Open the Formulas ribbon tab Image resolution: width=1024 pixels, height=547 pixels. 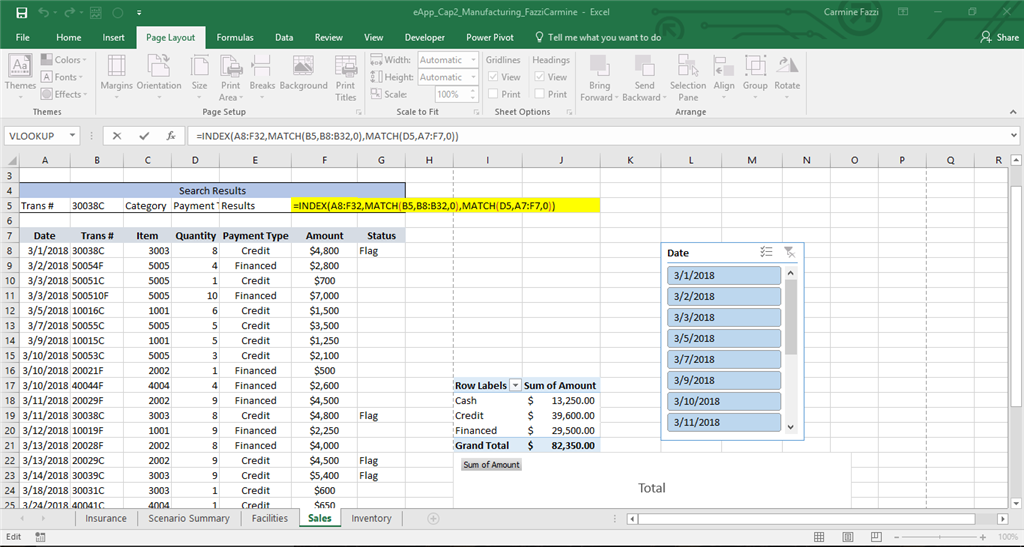point(235,37)
